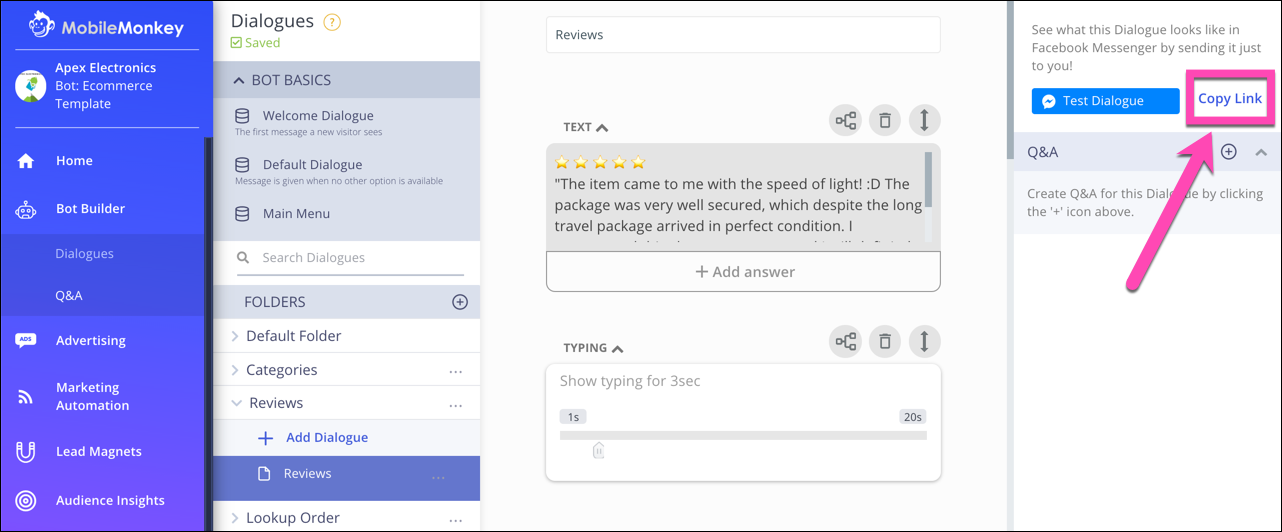Click the Advertising ads icon
Screen dimensions: 1282x532
(x=26, y=341)
